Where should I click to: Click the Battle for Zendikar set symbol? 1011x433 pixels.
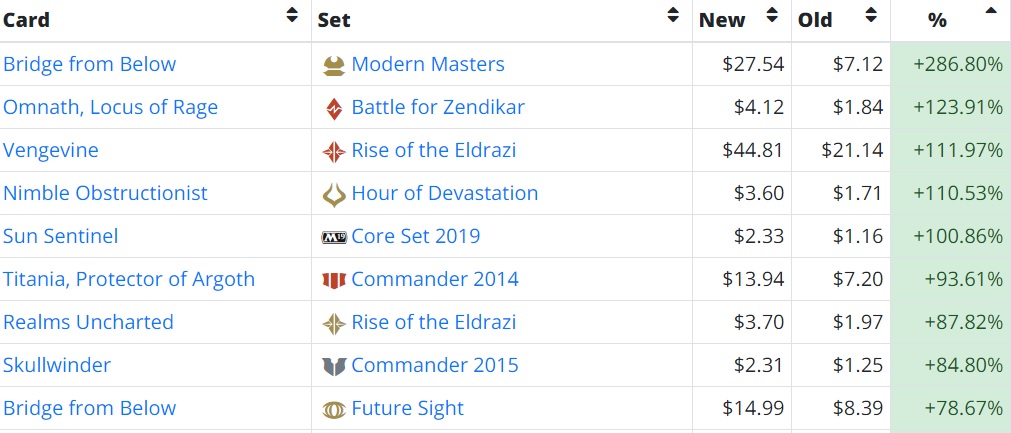(x=334, y=109)
